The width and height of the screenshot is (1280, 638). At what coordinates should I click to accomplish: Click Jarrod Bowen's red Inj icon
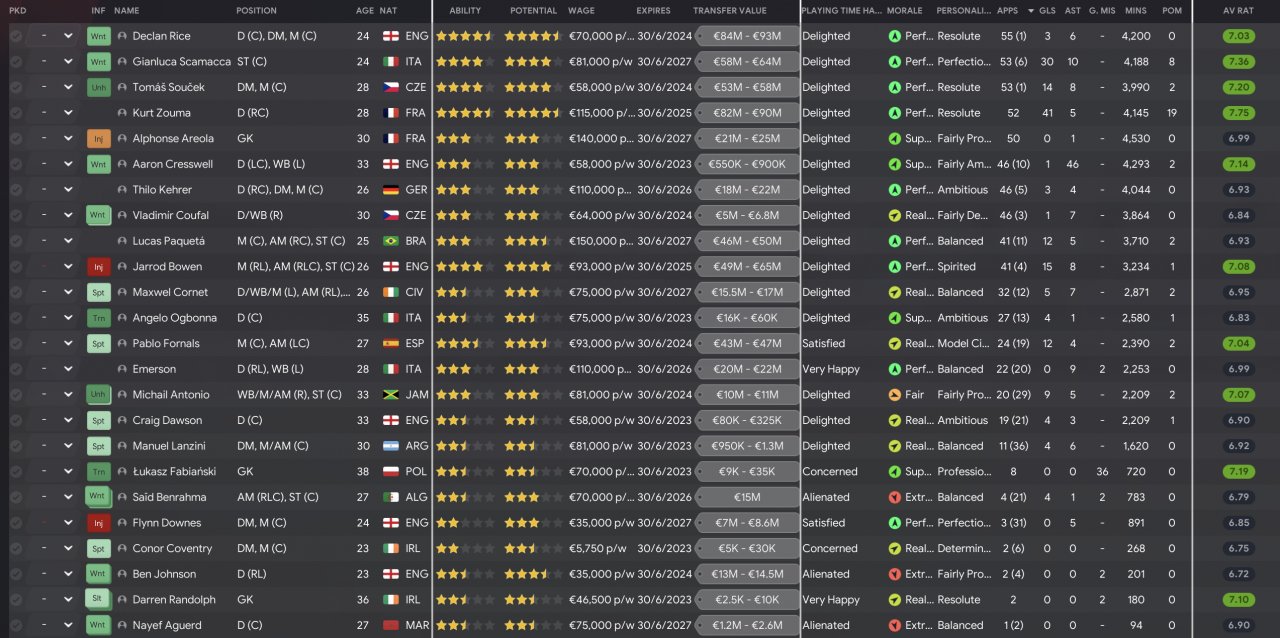98,267
